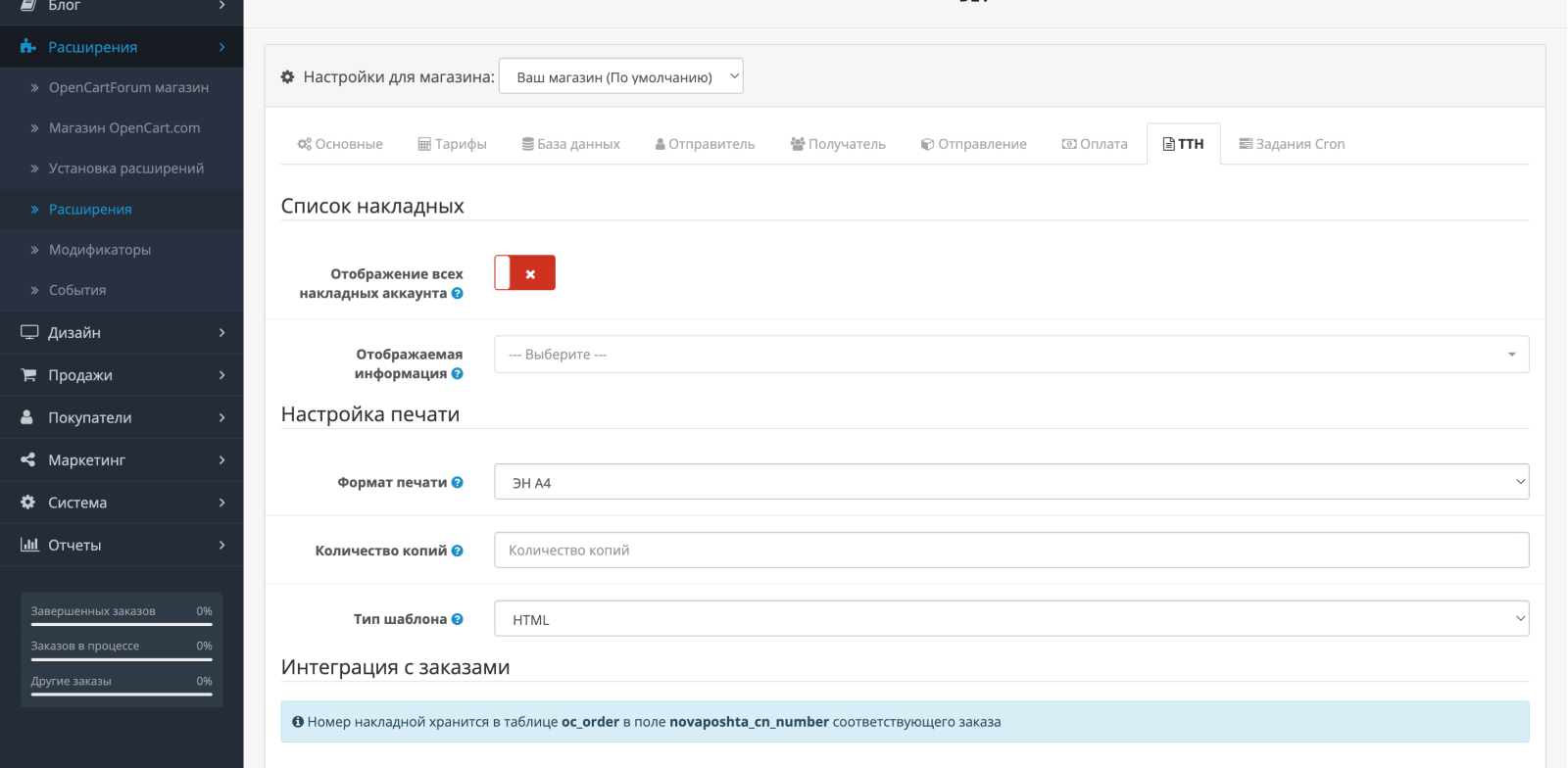
Task: Click help icon for Отображение всех накладных аккаунта
Action: 457,293
